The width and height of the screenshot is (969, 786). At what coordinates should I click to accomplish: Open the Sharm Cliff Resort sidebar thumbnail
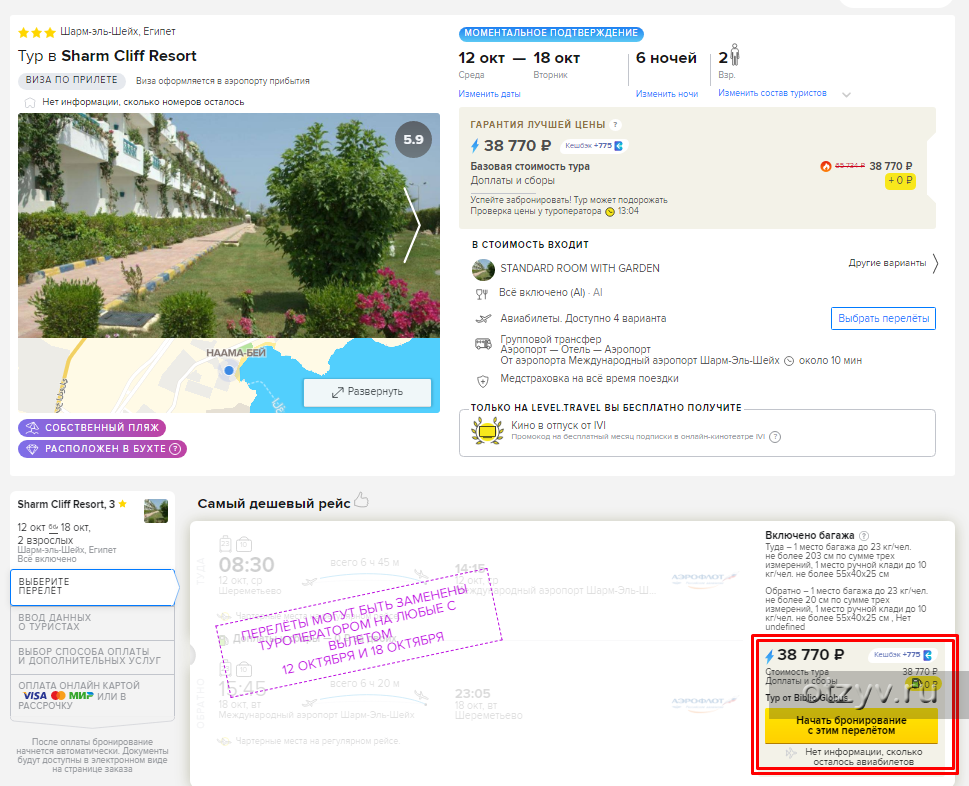pos(155,510)
